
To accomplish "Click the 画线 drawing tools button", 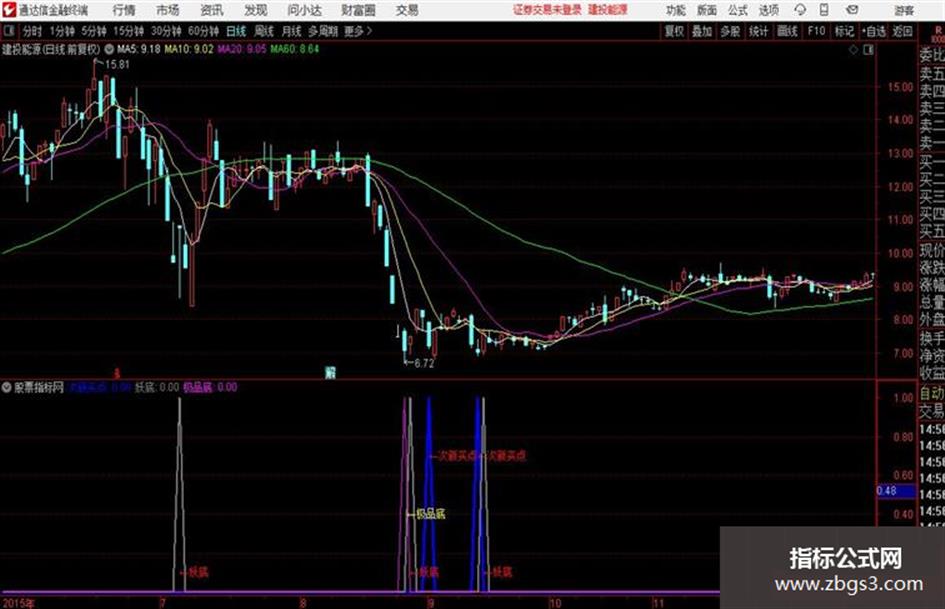I will (x=787, y=31).
